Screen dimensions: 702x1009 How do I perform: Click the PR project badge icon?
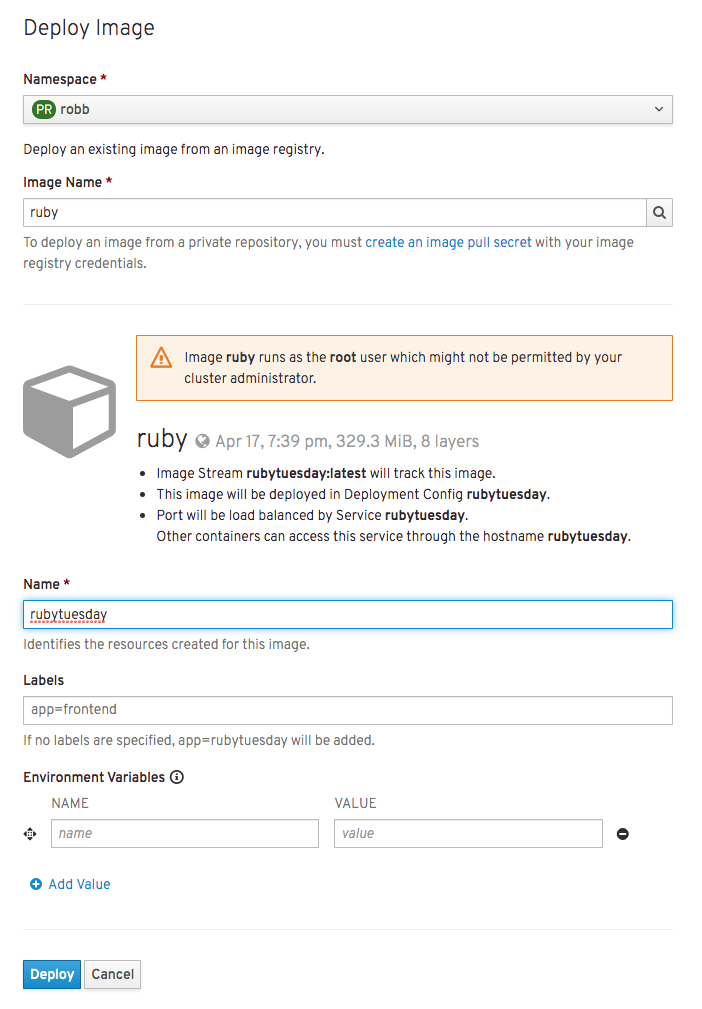pos(44,109)
